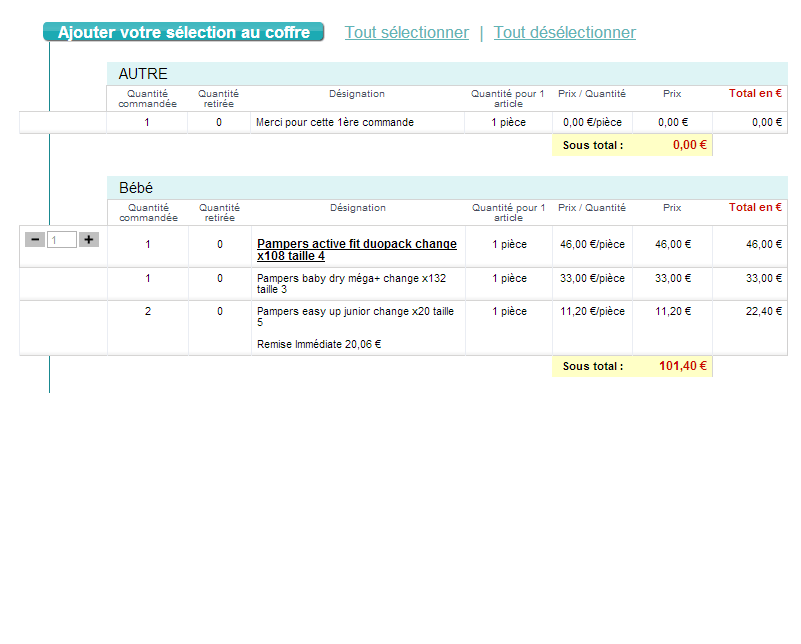This screenshot has width=801, height=644.
Task: Click the minus button to decrease quantity
Action: [x=35, y=239]
